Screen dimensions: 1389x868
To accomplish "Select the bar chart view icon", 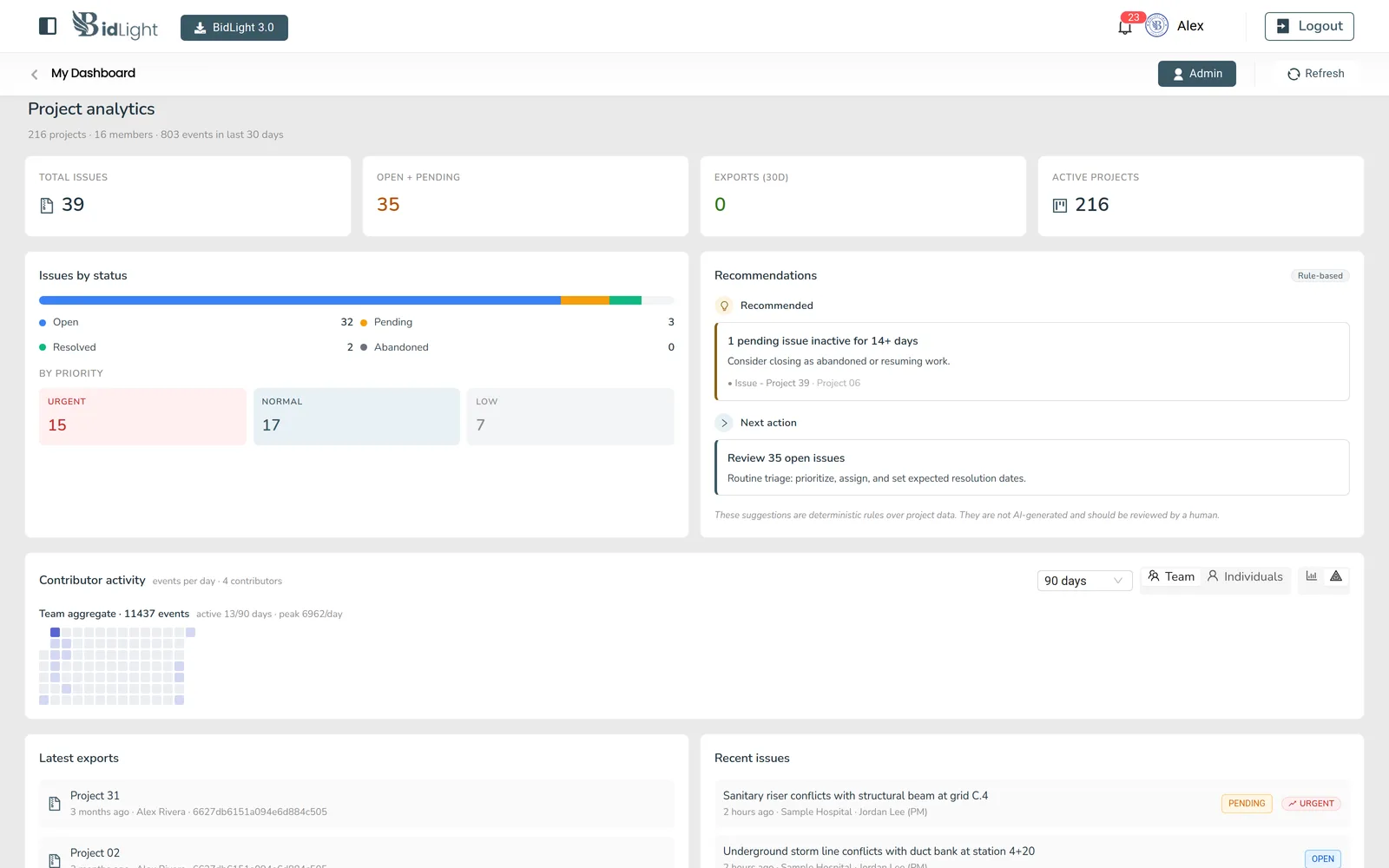I will pyautogui.click(x=1312, y=576).
